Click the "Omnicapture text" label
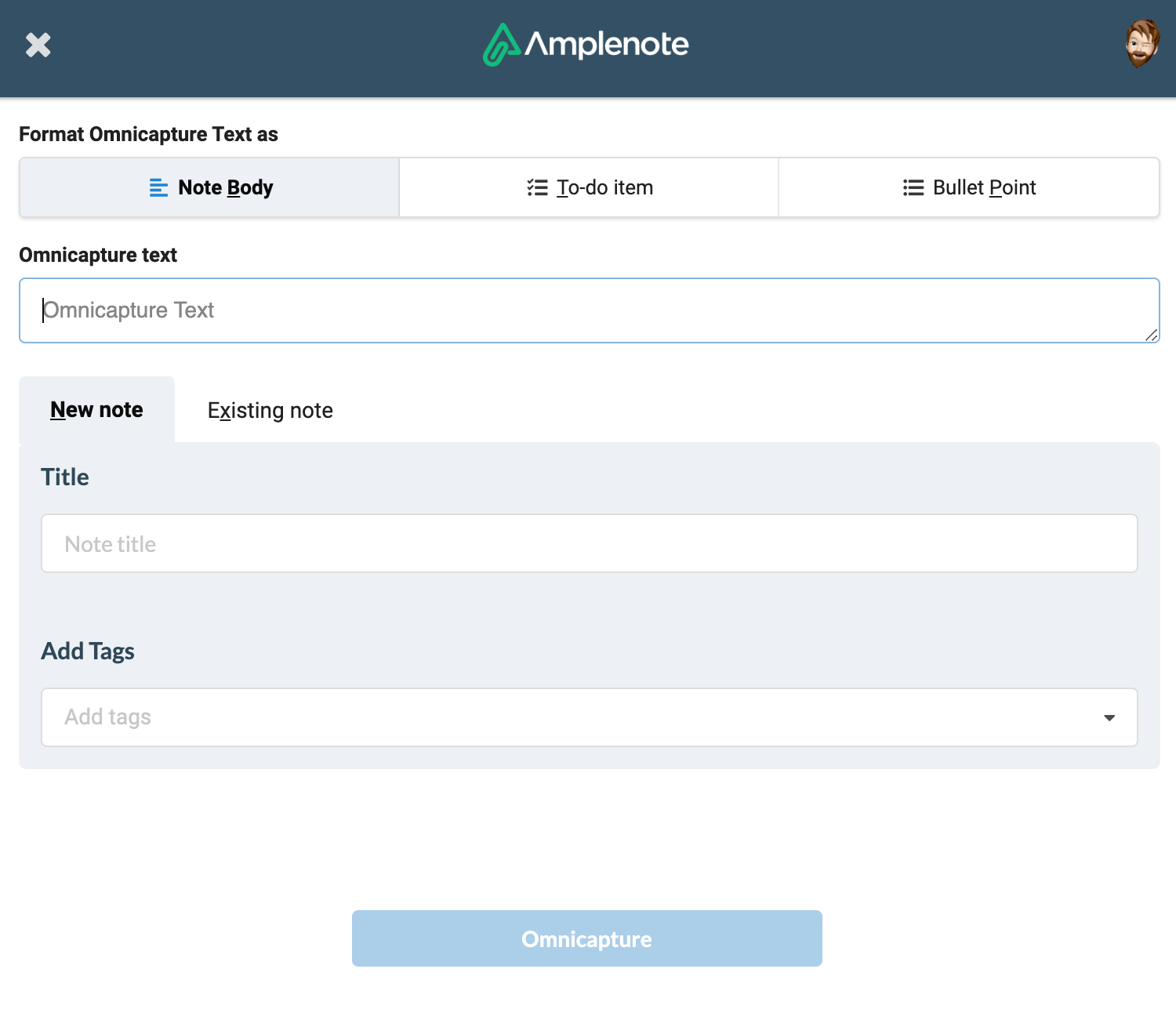 click(98, 255)
